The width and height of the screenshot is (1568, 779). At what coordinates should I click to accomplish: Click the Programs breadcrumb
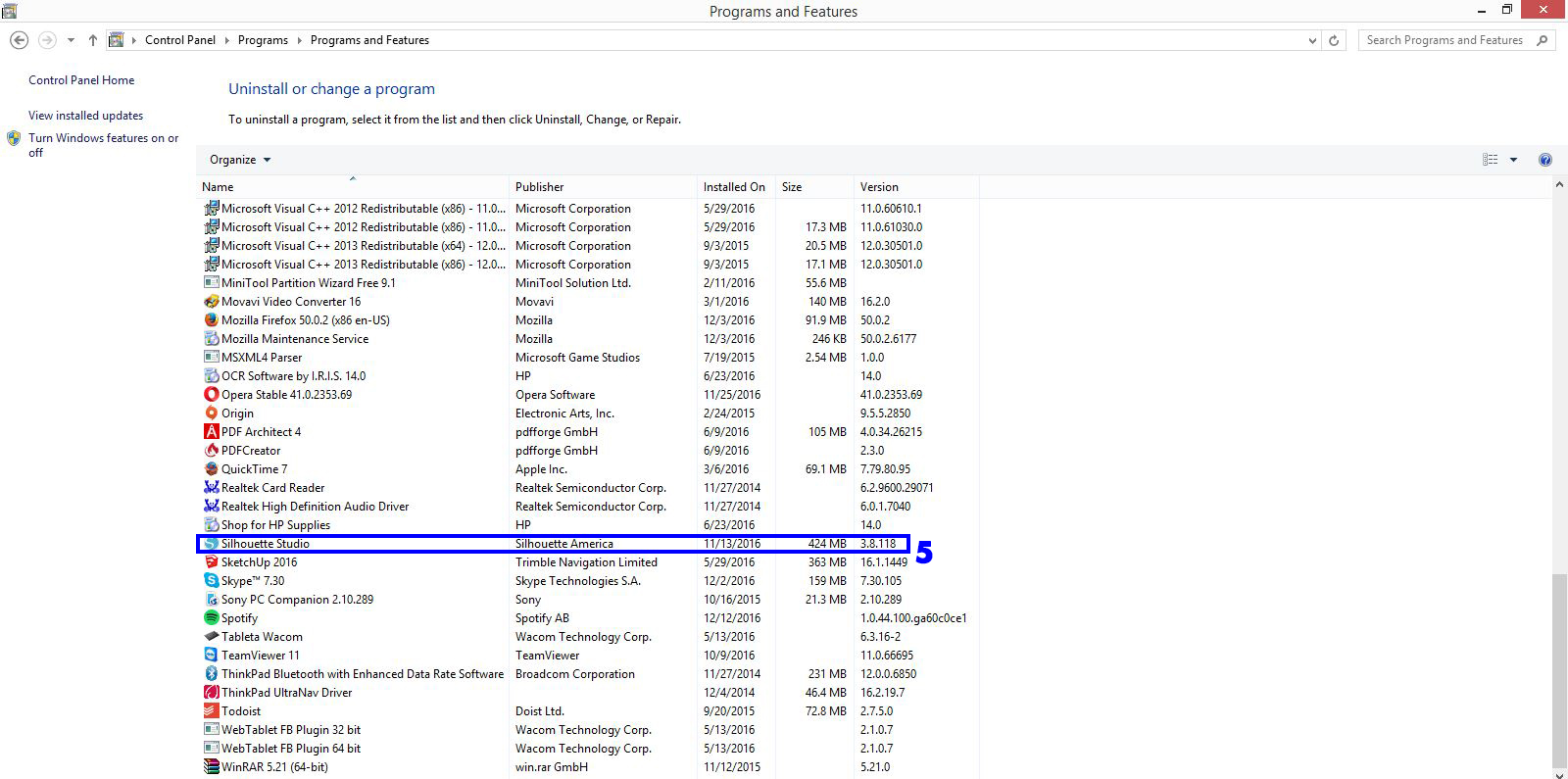263,40
